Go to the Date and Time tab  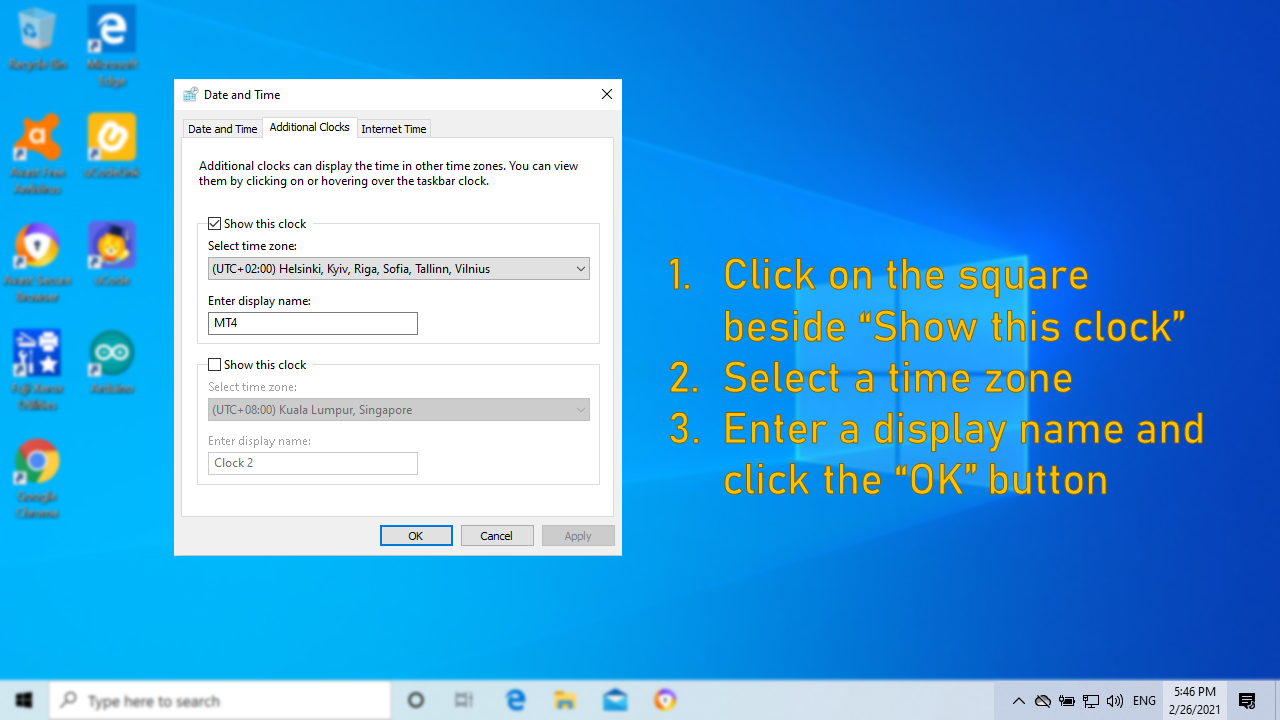222,128
